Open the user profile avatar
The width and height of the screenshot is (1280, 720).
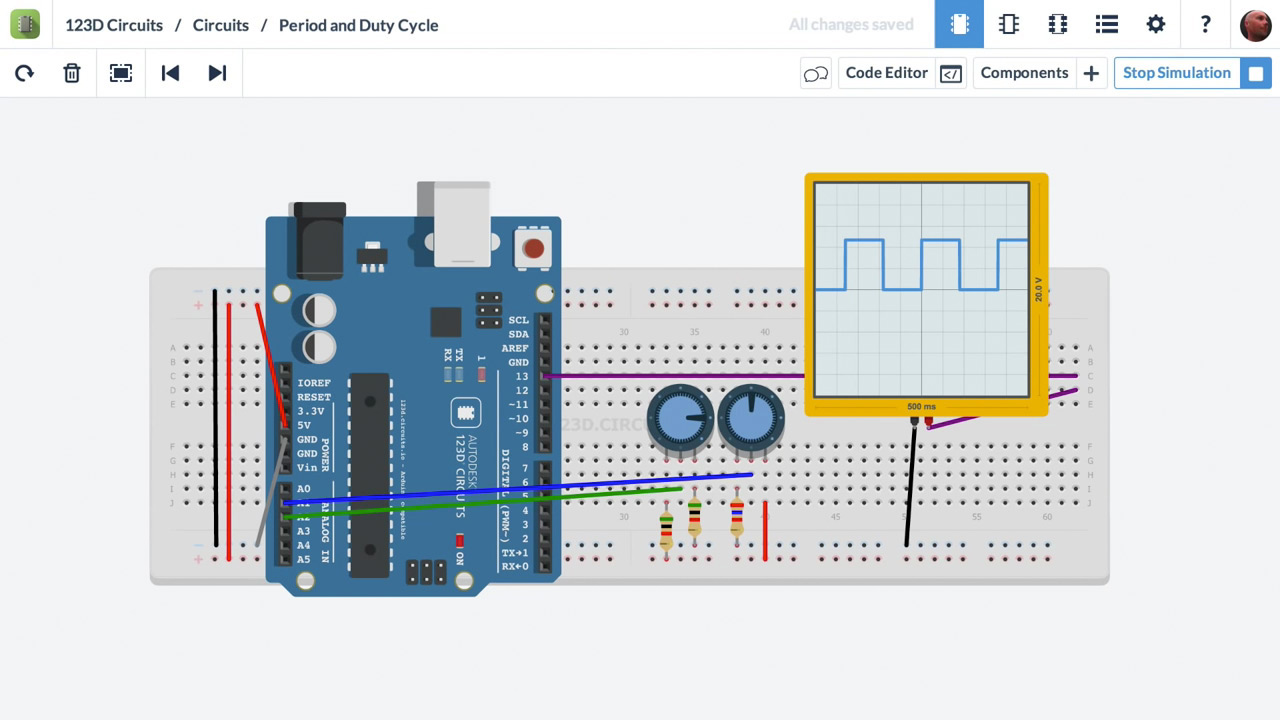pyautogui.click(x=1255, y=25)
